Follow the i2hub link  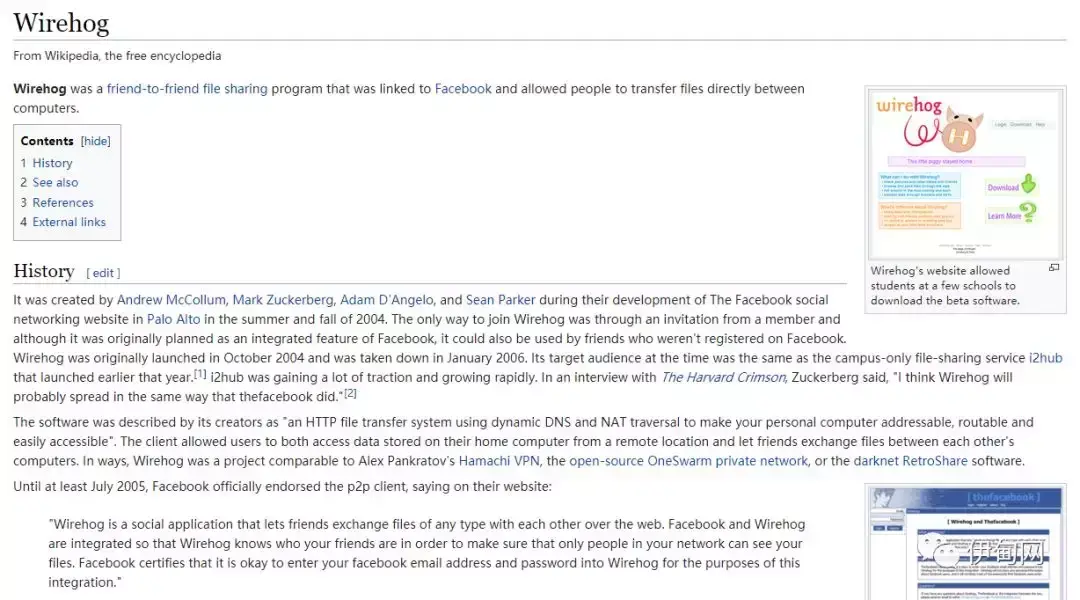tap(1046, 358)
